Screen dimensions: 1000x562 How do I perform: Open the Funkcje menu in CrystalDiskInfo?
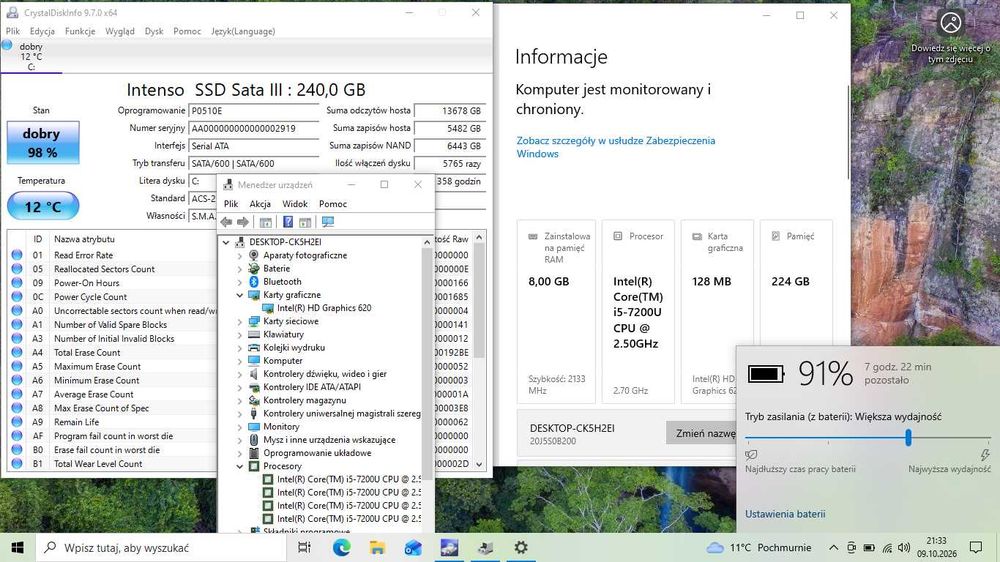click(80, 31)
